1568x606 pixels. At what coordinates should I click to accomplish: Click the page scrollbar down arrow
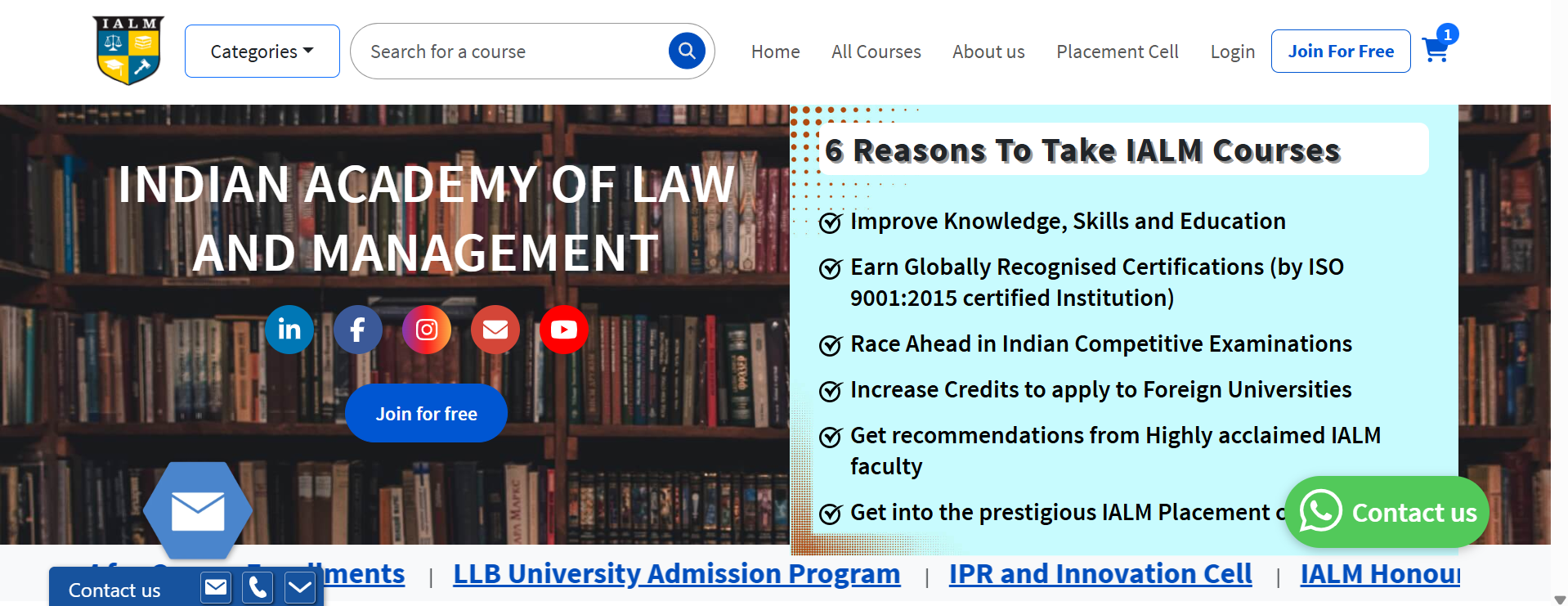(1560, 599)
